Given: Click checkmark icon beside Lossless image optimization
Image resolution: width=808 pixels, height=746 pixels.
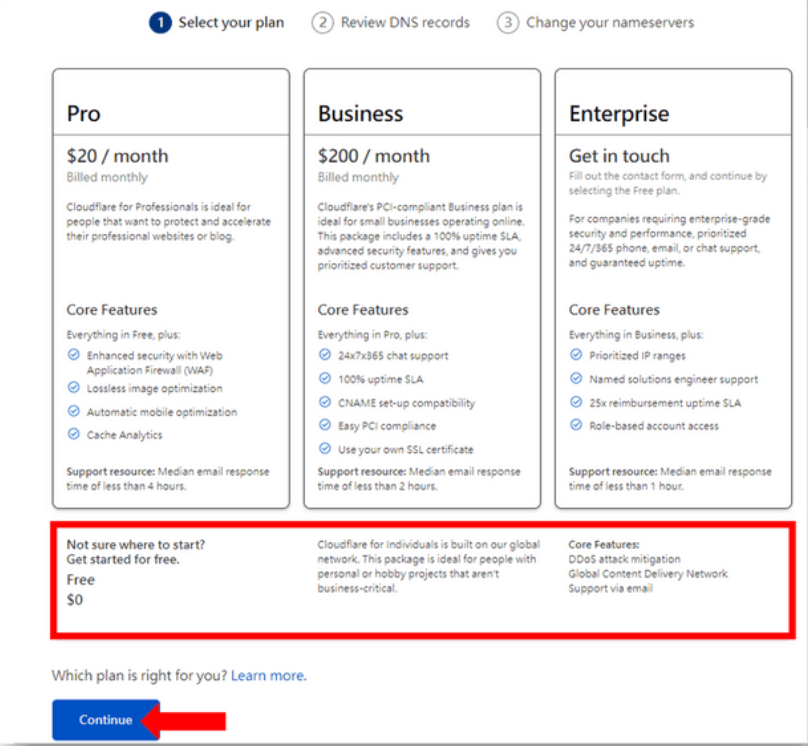Looking at the screenshot, I should [73, 388].
